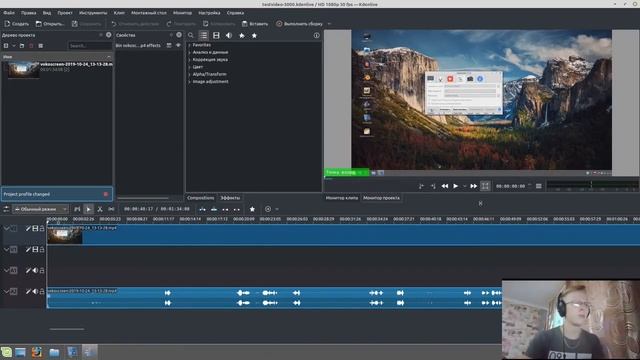The image size is (640, 360).
Task: Toggle split compare in bin effects header
Action: [169, 45]
